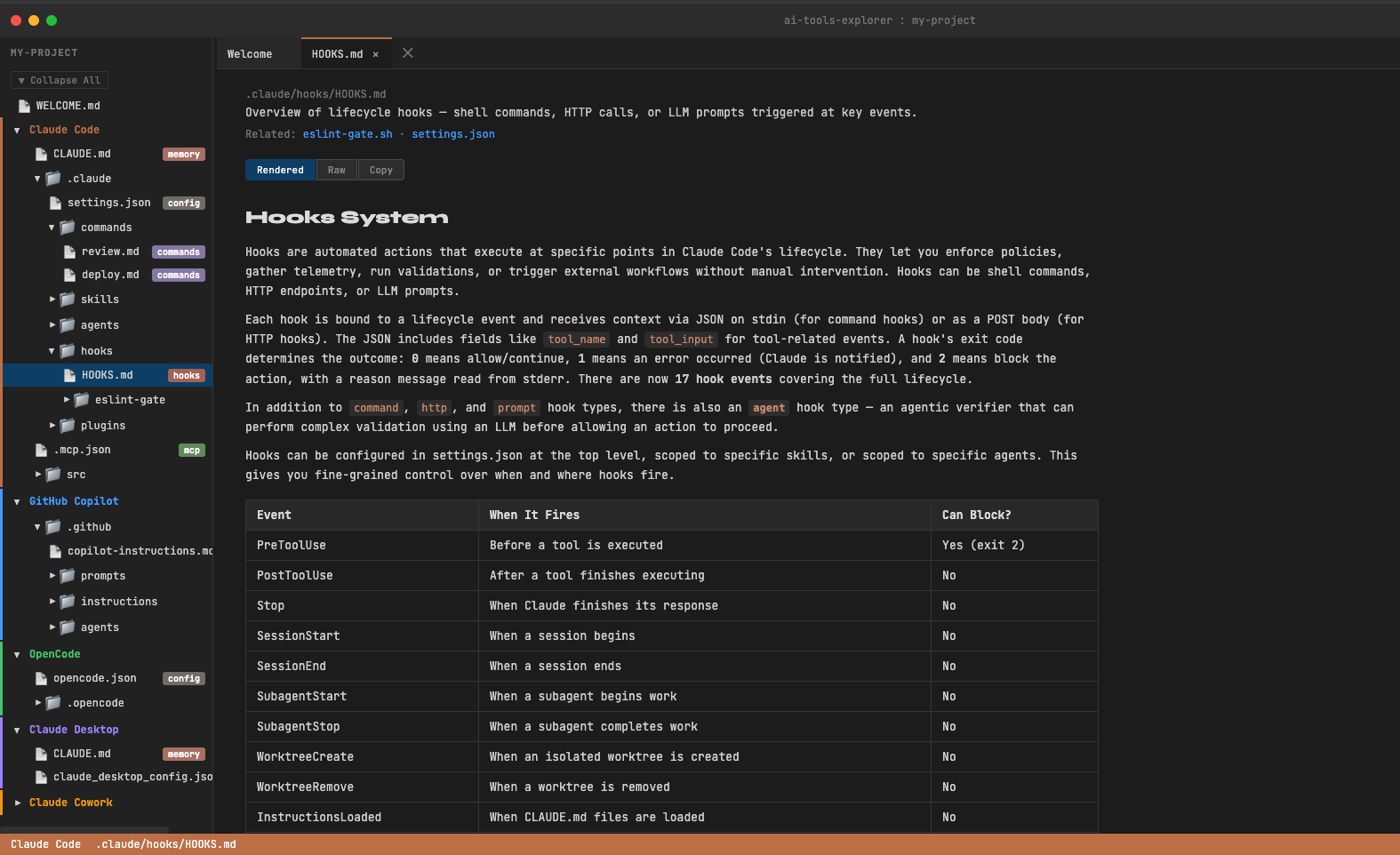Click the deploy.md file icon
Screen dimensions: 1400x855
(69, 275)
